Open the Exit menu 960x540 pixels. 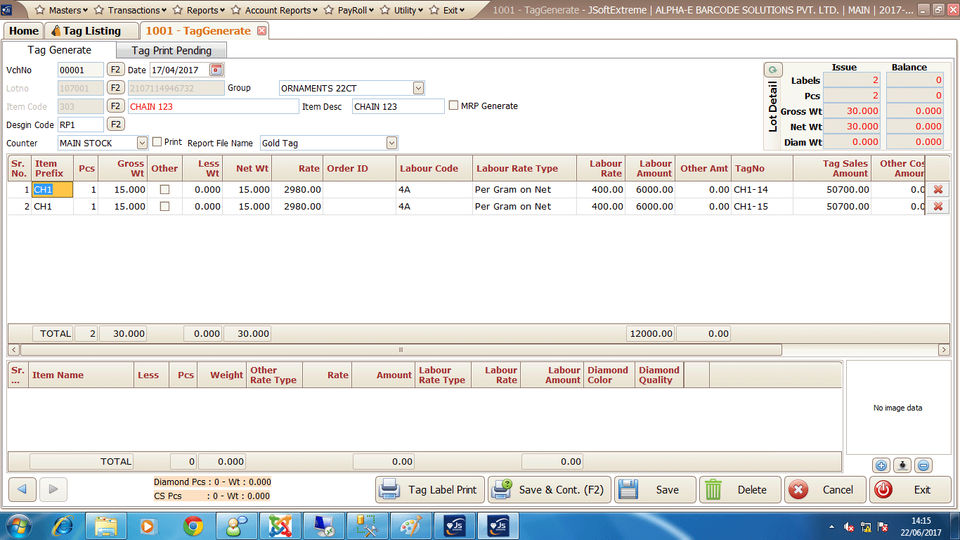click(447, 10)
